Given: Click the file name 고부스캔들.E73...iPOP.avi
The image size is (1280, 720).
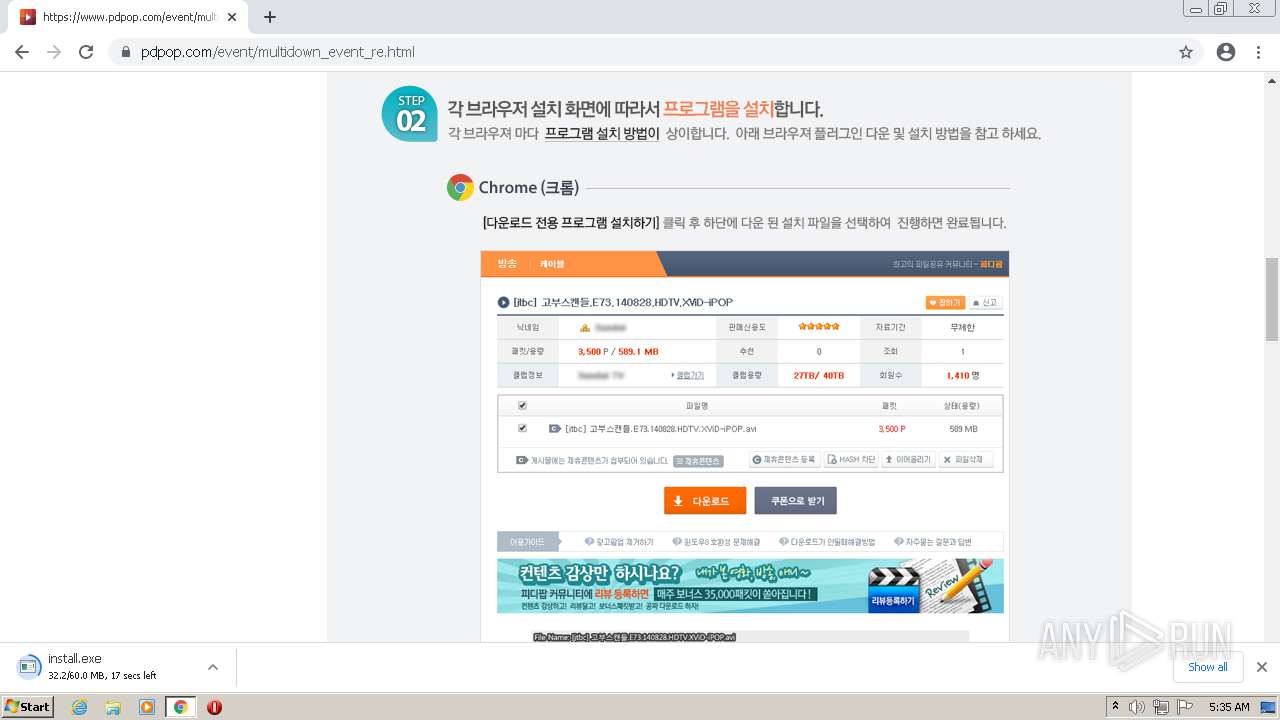Looking at the screenshot, I should pos(660,429).
